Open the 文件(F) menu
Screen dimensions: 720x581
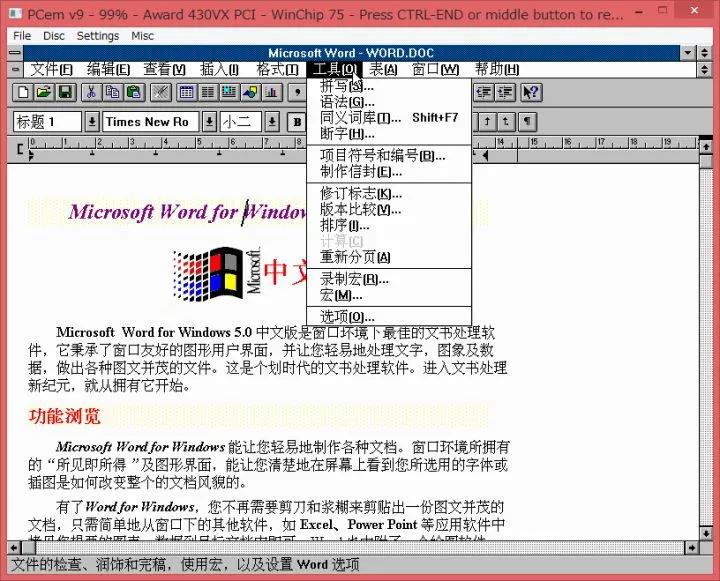click(51, 69)
